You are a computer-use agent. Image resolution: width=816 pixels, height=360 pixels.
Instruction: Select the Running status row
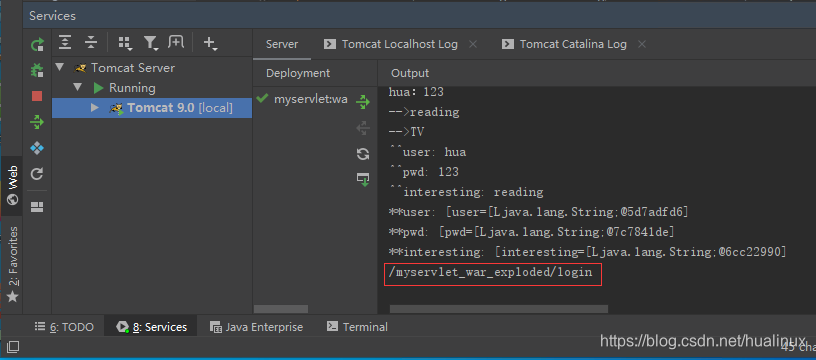[132, 87]
